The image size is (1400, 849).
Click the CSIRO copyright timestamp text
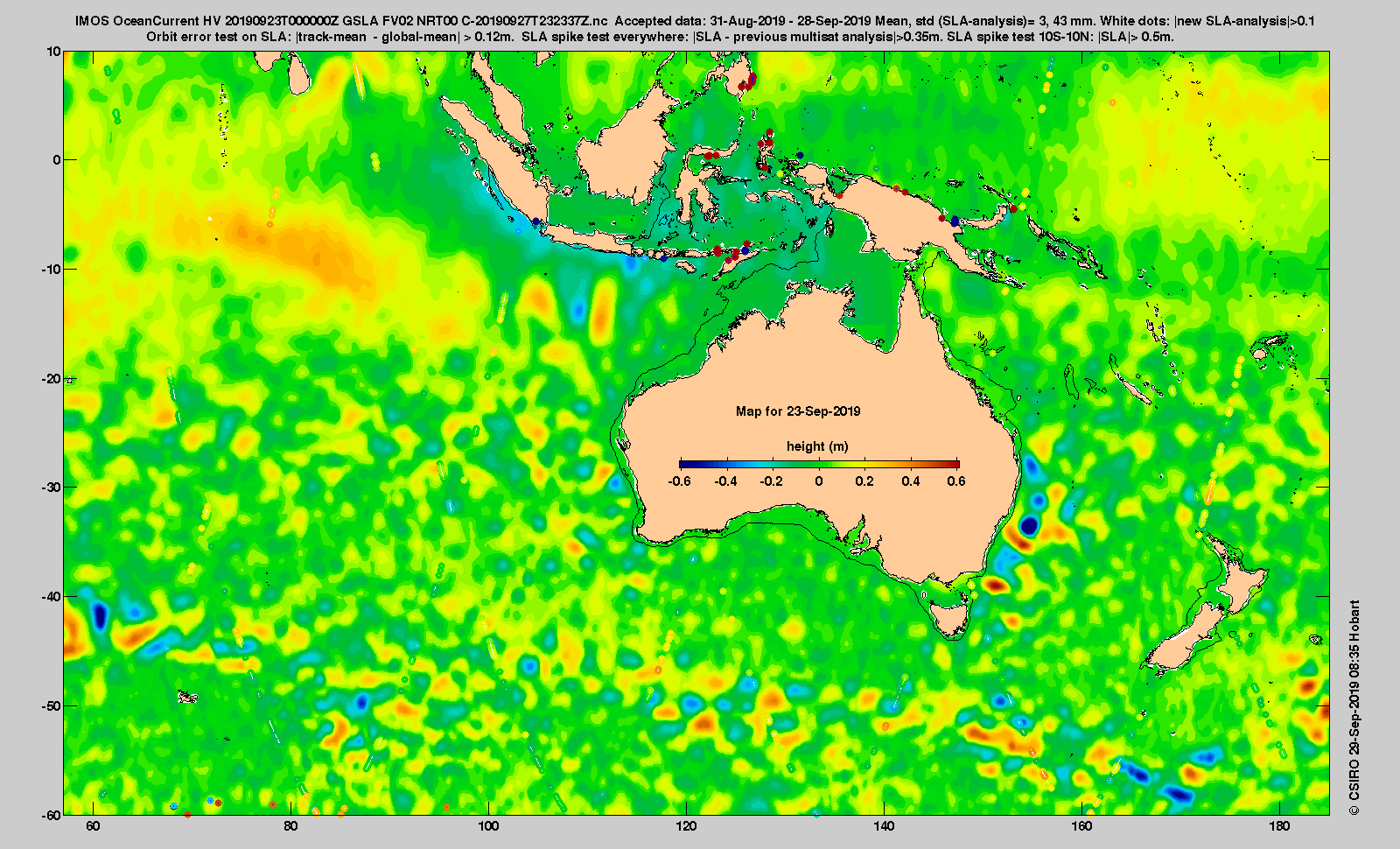click(x=1354, y=707)
